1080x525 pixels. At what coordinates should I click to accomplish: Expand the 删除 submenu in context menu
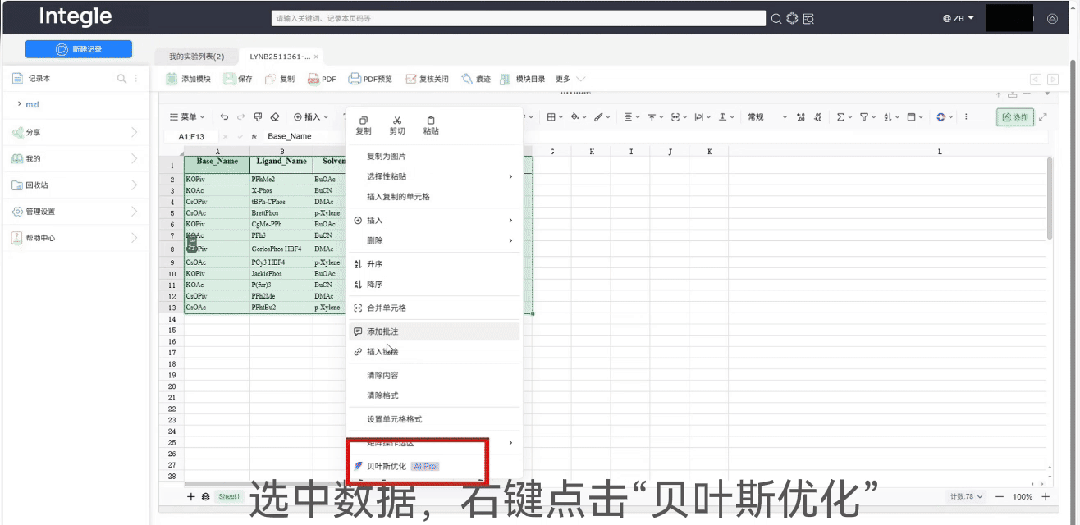click(435, 240)
